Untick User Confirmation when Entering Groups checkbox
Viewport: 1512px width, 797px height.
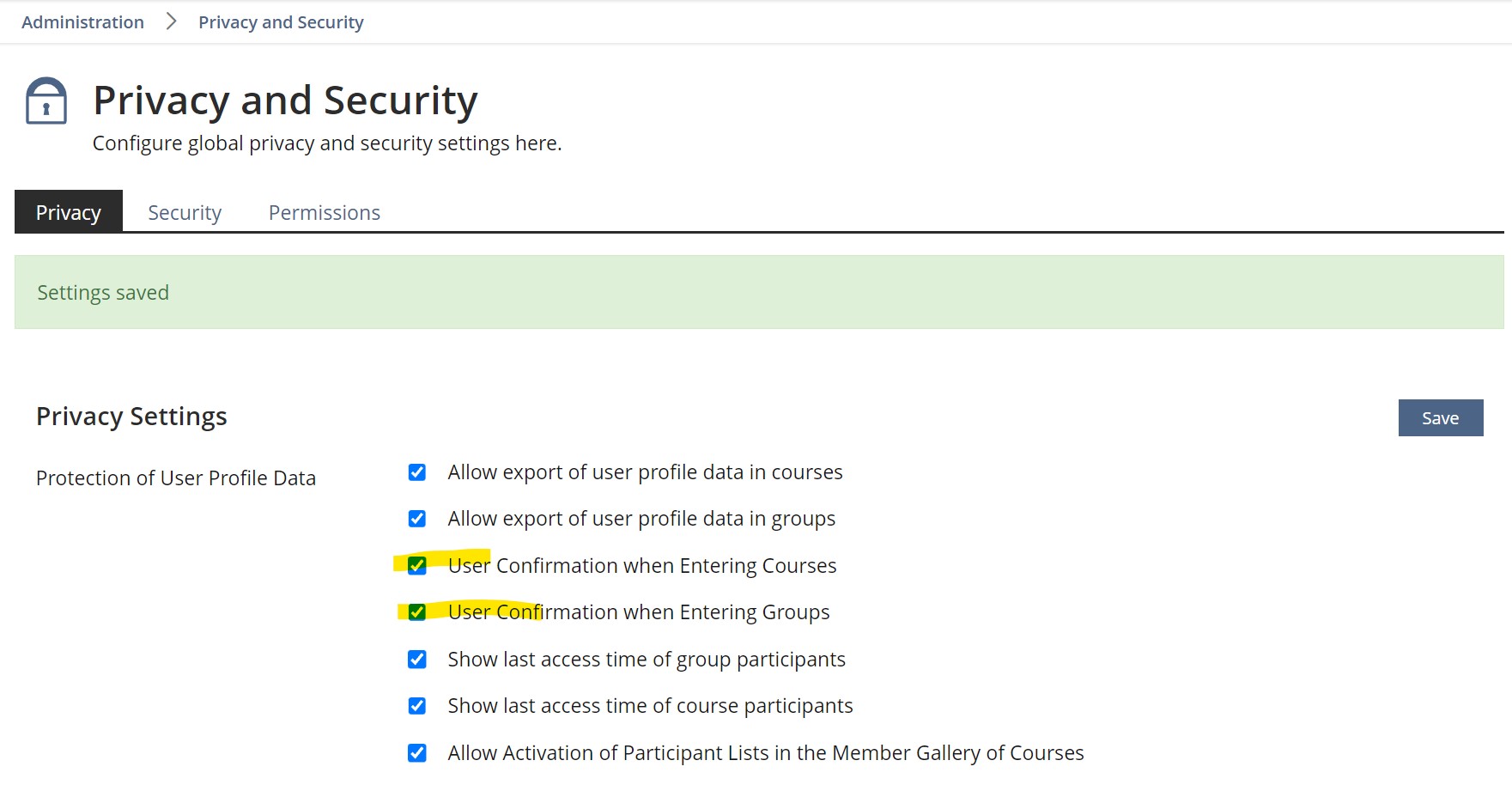pos(417,612)
